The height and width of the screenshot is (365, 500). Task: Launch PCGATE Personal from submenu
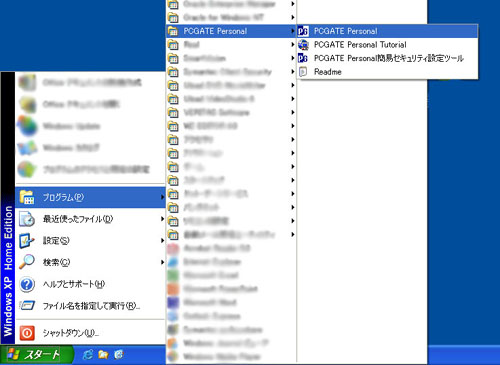[388, 31]
